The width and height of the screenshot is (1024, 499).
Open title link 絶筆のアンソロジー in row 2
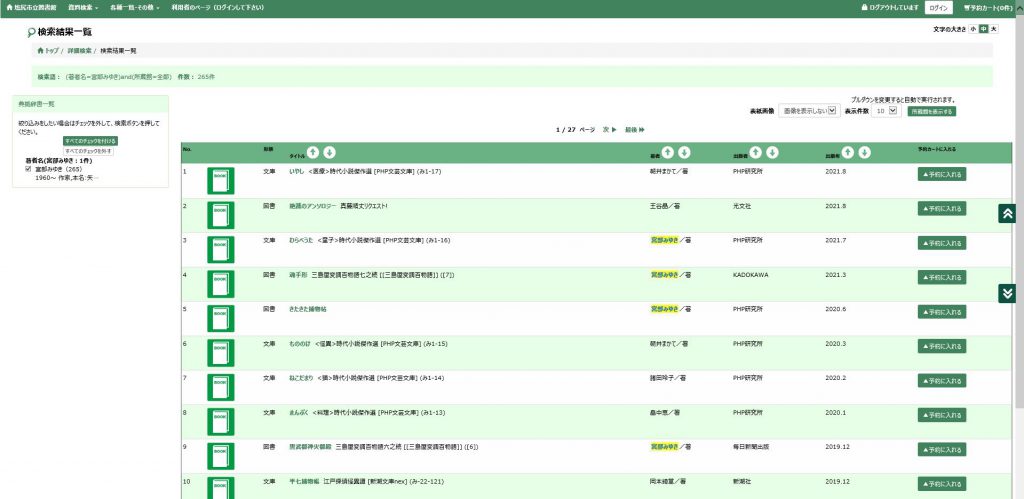(313, 206)
